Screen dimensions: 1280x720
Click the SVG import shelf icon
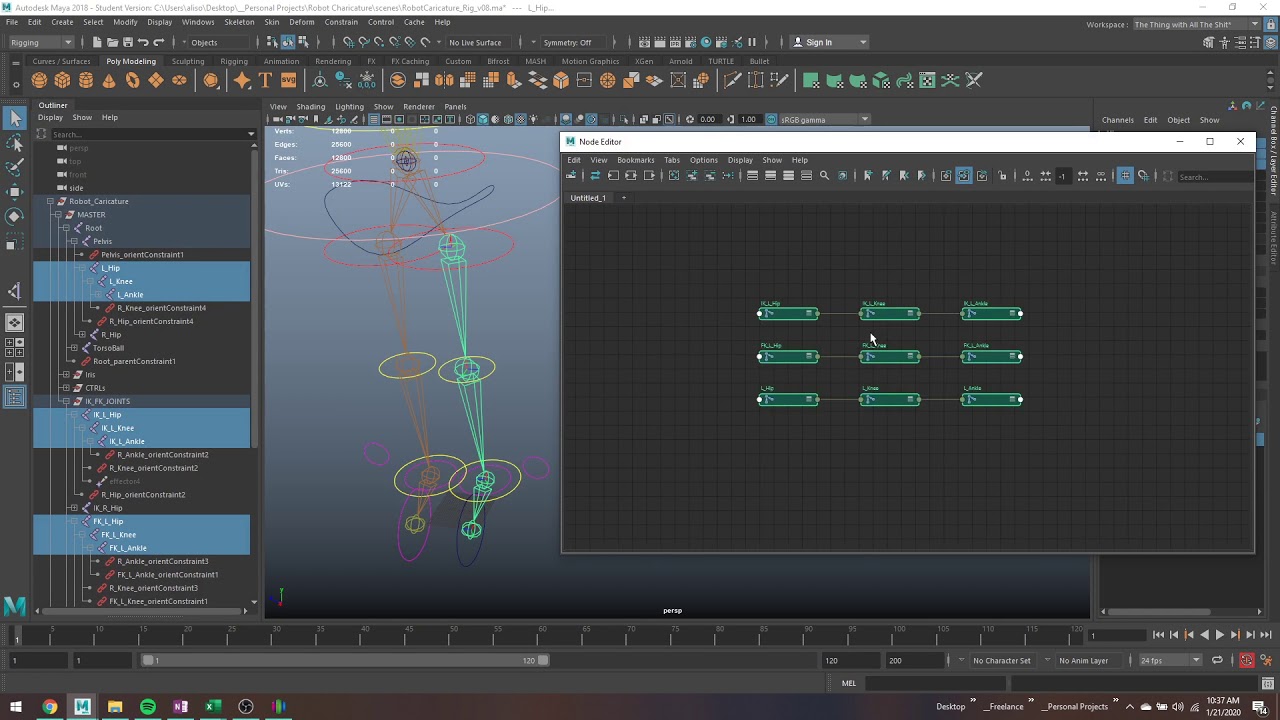(x=288, y=80)
